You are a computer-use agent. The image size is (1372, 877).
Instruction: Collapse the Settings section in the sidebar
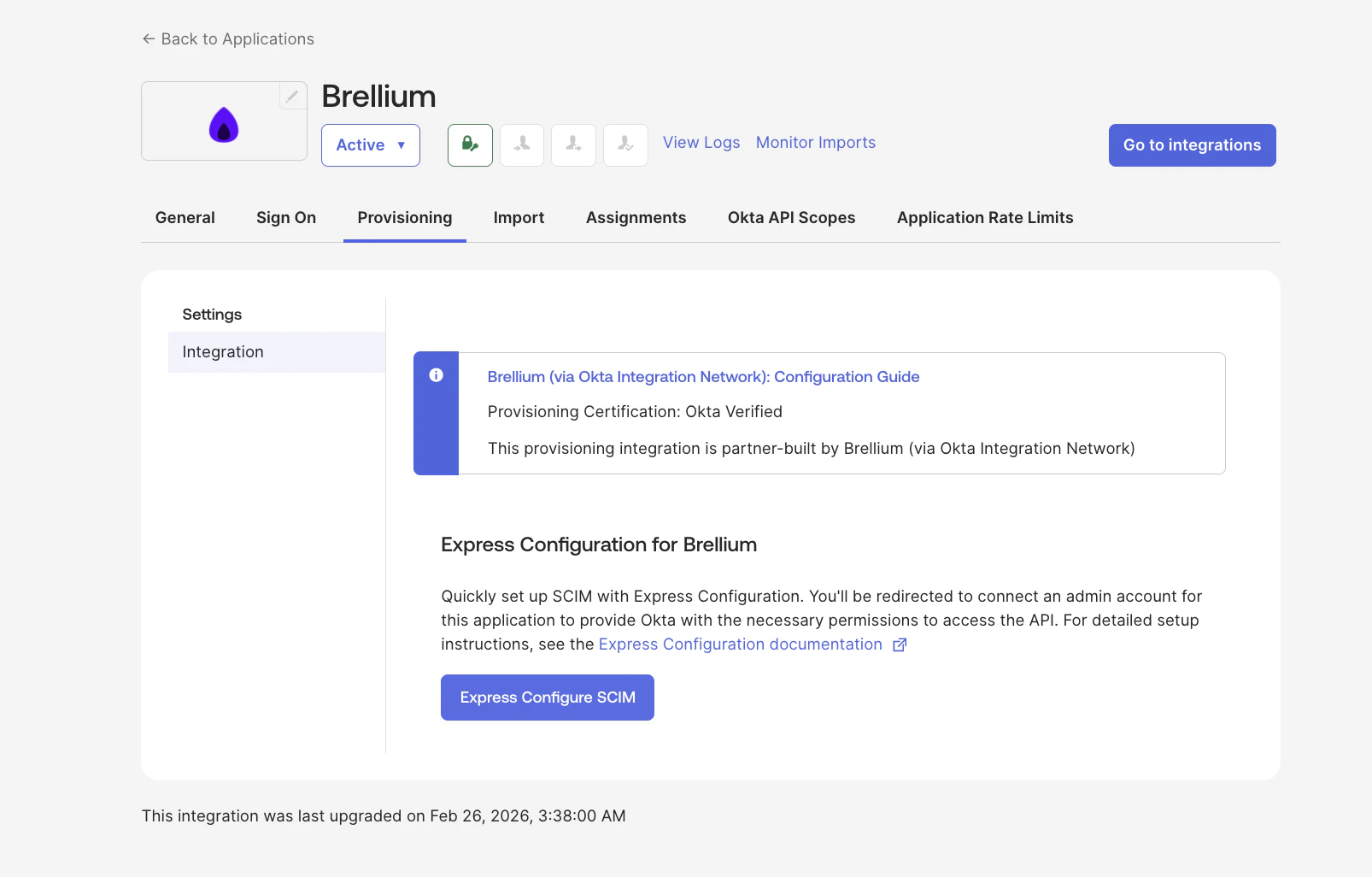[x=211, y=314]
